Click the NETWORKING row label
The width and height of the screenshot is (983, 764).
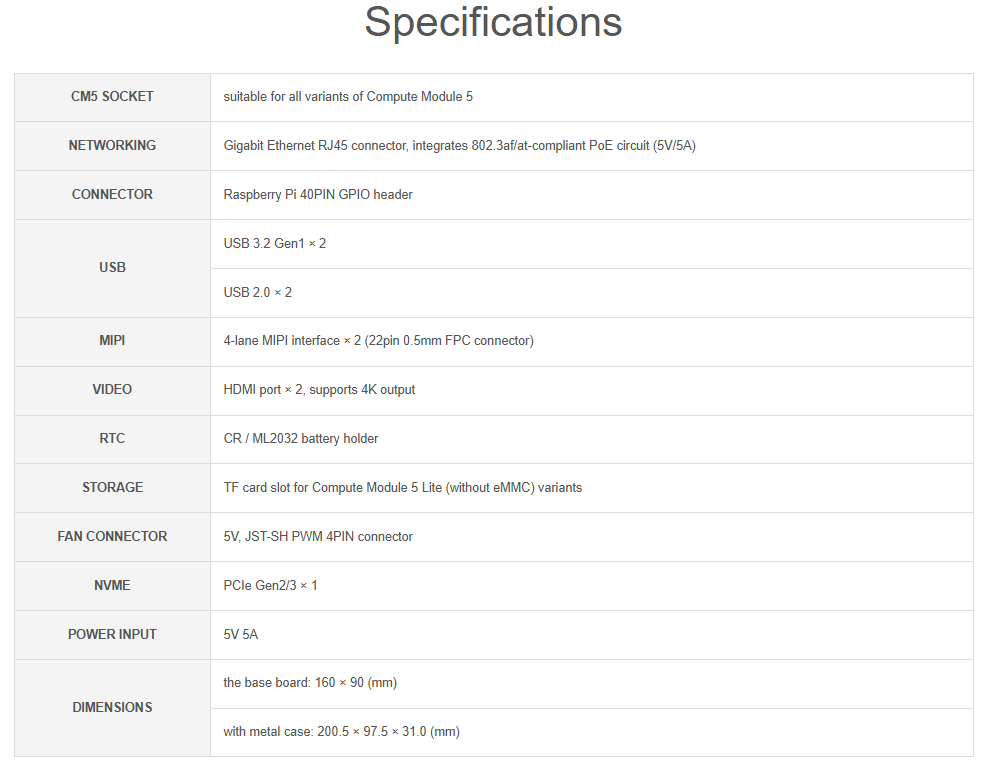[112, 145]
